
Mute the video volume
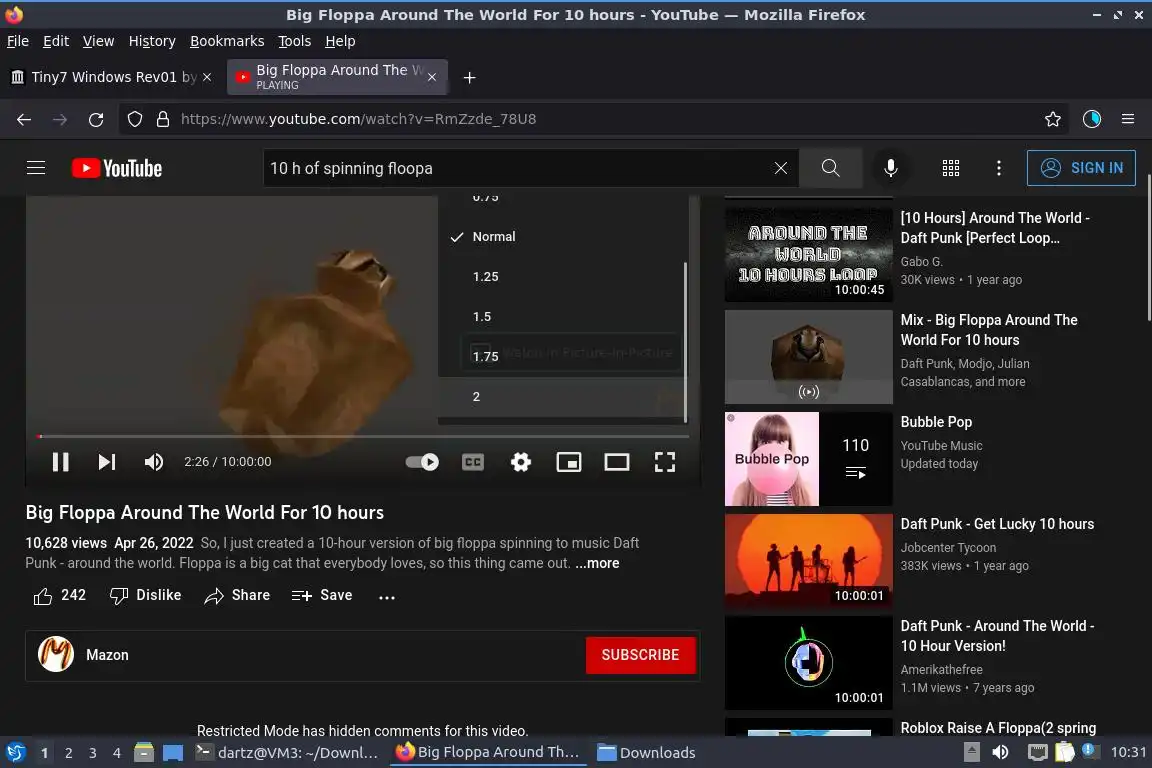click(154, 462)
